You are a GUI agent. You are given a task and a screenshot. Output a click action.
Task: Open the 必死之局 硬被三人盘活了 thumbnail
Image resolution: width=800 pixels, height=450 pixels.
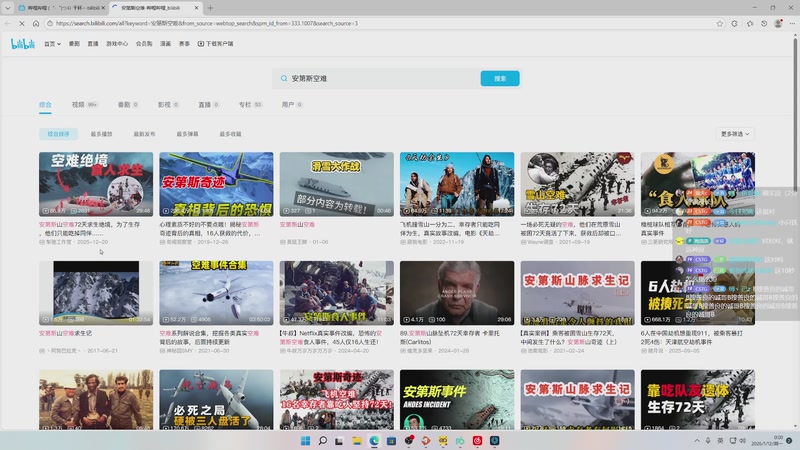click(216, 399)
